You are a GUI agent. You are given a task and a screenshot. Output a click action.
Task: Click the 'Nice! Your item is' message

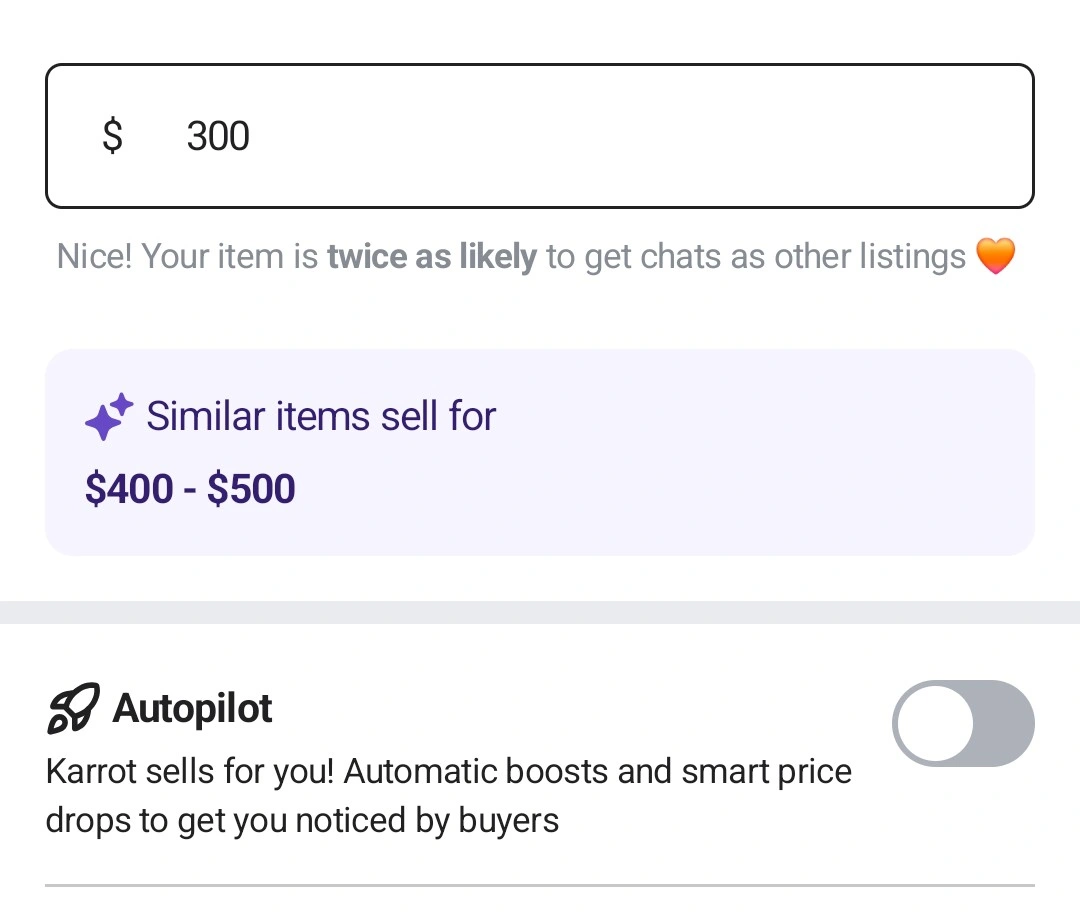tap(187, 256)
